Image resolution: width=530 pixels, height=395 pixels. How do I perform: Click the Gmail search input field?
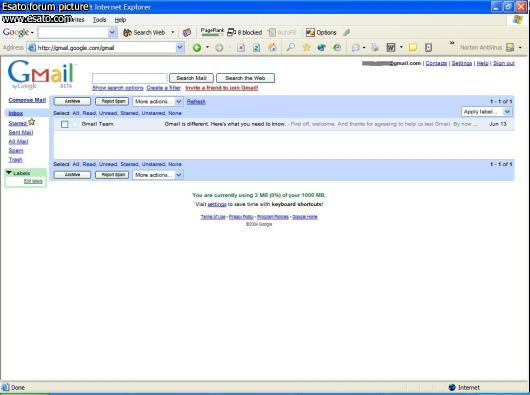130,78
